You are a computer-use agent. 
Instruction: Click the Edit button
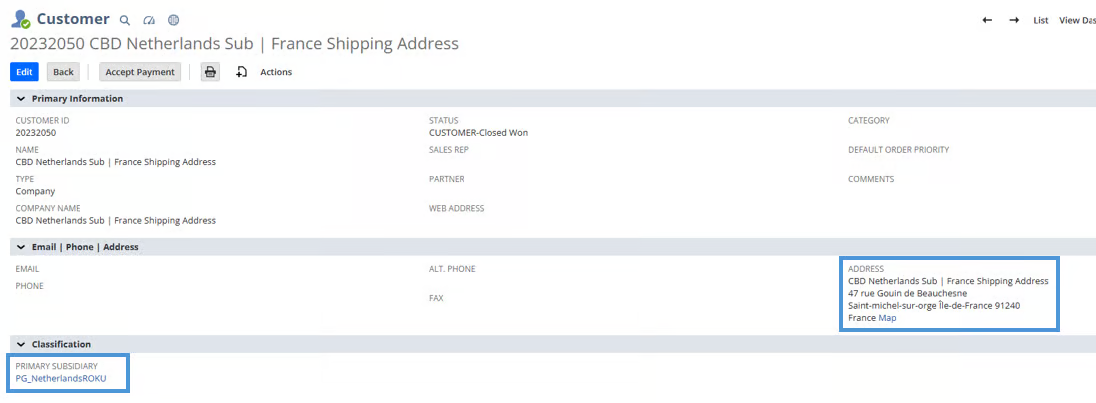[24, 72]
